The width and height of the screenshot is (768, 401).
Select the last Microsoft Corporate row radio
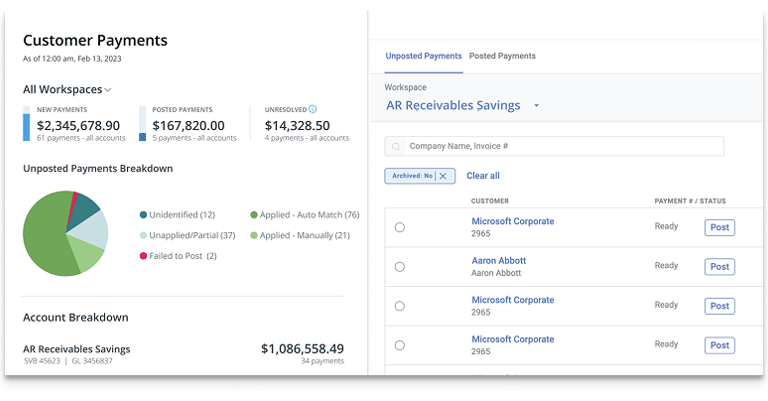[x=400, y=345]
